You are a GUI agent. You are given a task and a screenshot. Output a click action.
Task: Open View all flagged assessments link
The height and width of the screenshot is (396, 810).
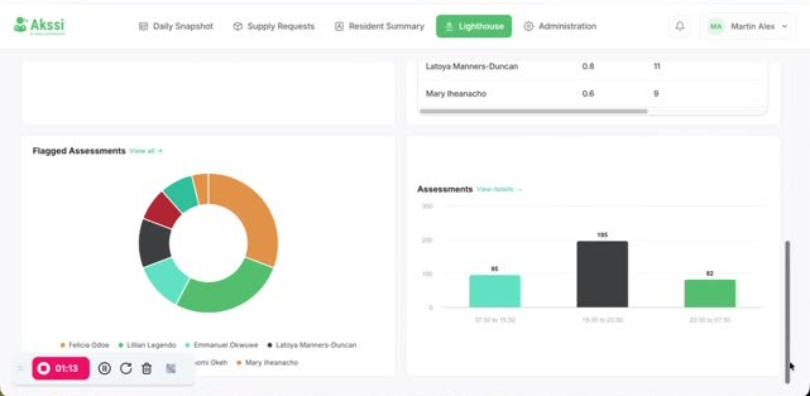(x=146, y=151)
